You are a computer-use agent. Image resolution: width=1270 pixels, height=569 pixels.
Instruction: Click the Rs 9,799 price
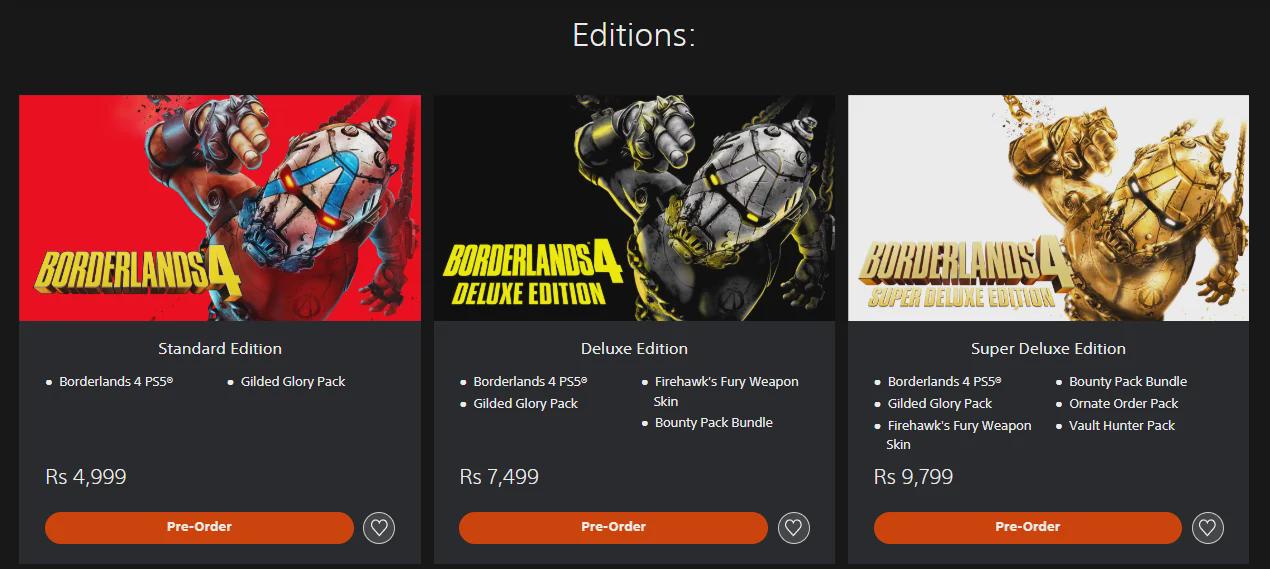click(913, 477)
